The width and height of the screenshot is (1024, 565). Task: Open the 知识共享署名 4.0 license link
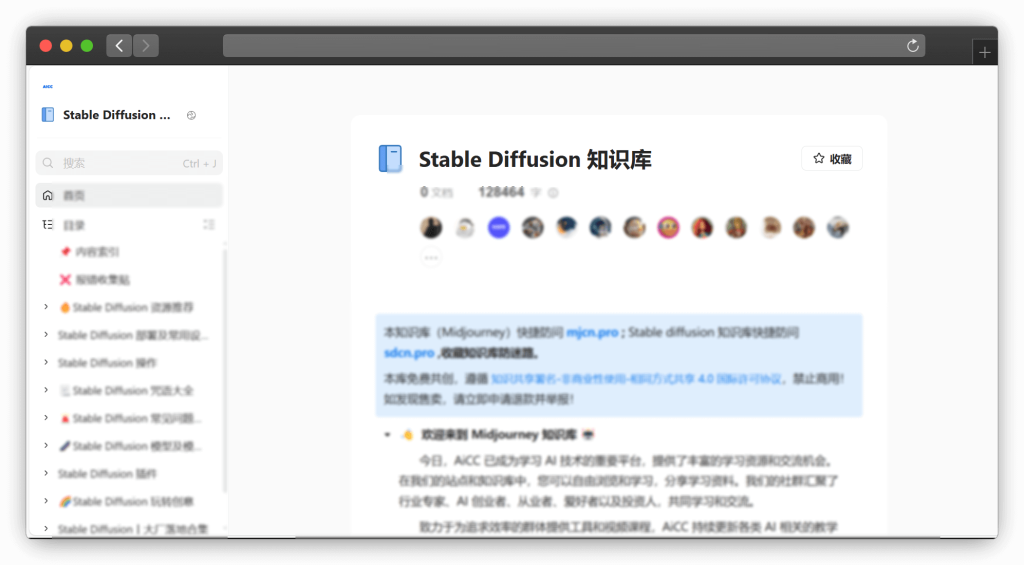[x=637, y=379]
